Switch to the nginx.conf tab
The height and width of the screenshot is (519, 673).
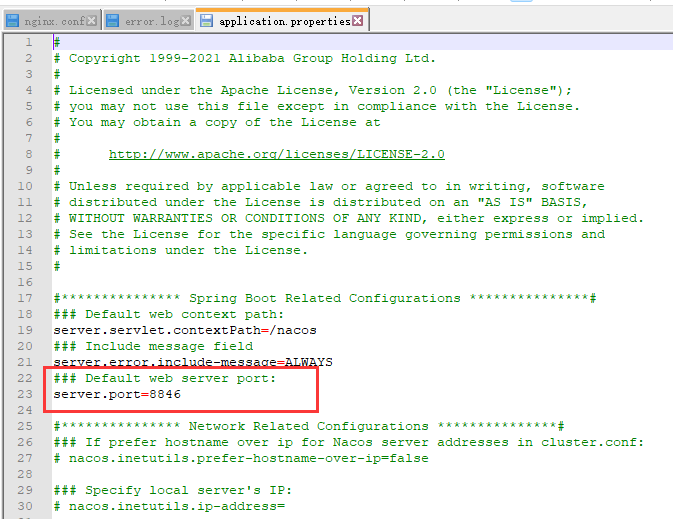(54, 21)
